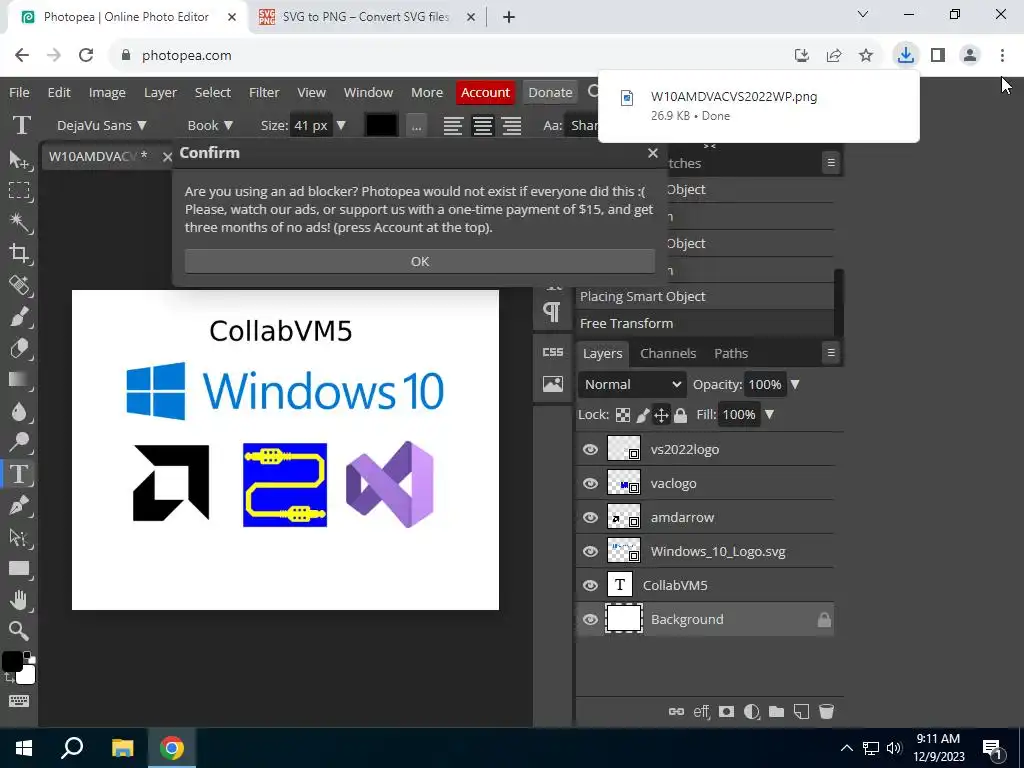
Task: Hide the Background layer
Action: point(590,619)
